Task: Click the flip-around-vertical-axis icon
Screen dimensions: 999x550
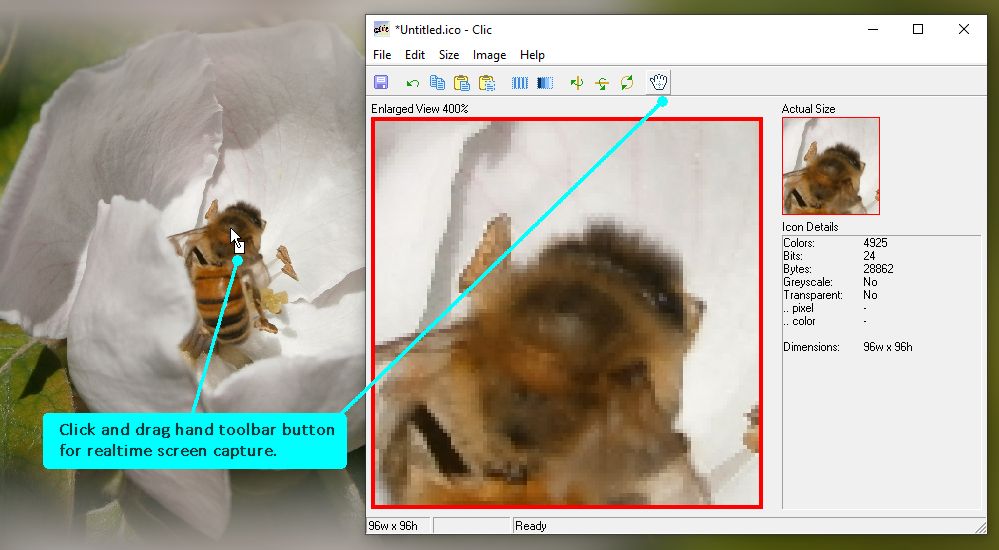Action: point(577,83)
